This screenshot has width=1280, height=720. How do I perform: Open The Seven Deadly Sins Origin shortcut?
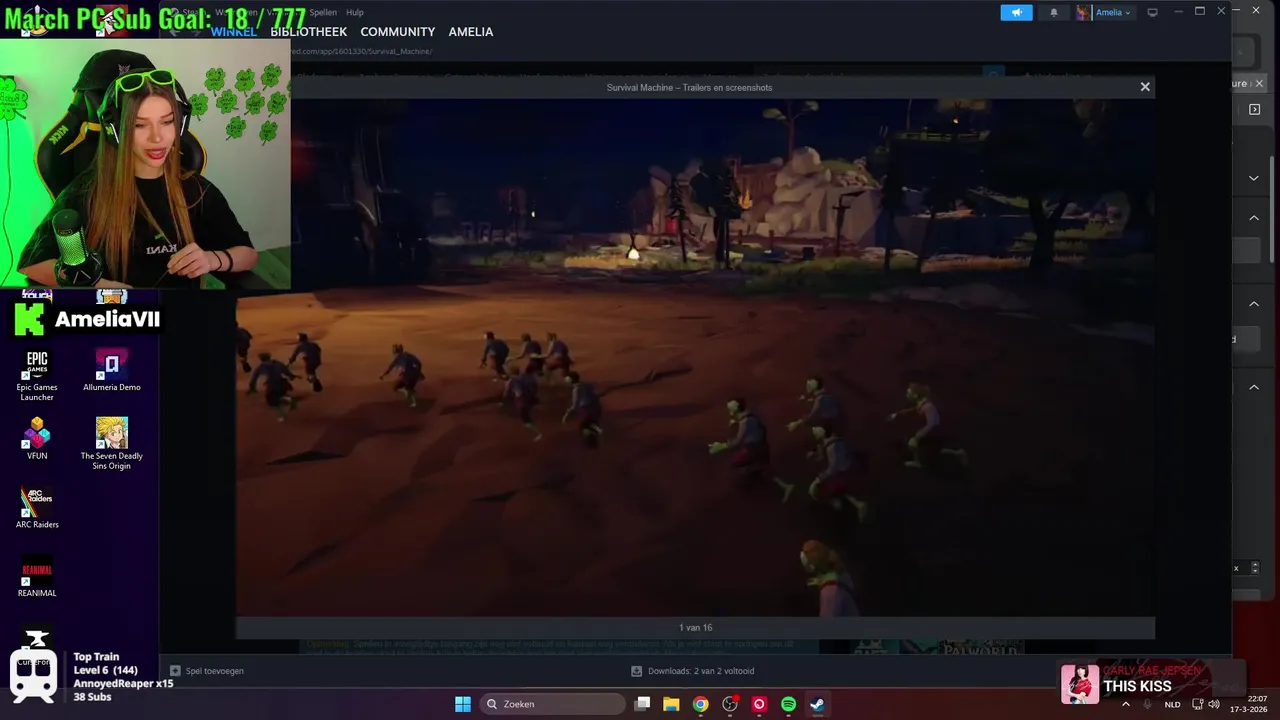pyautogui.click(x=112, y=443)
